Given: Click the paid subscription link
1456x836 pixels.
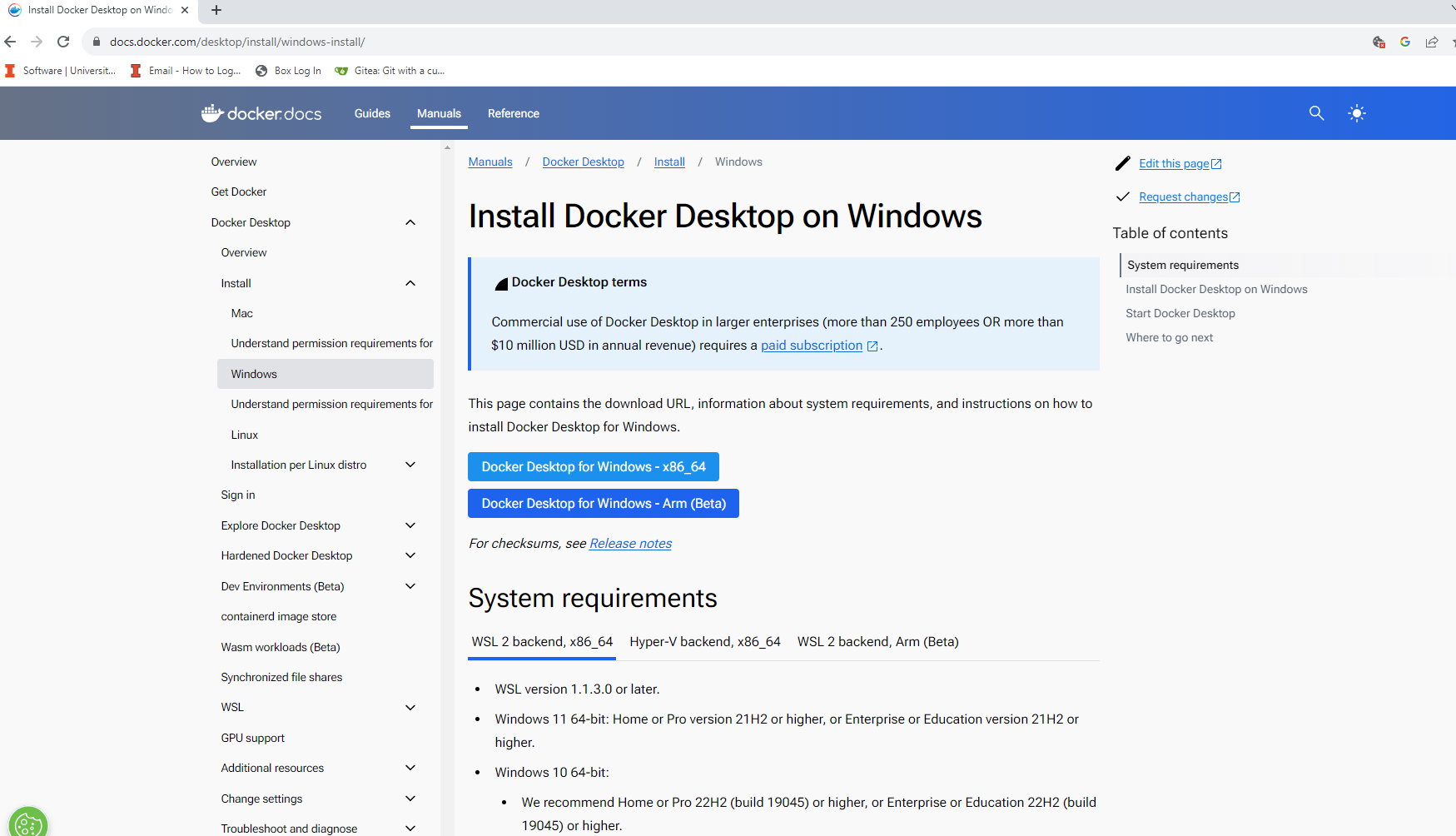Looking at the screenshot, I should pyautogui.click(x=811, y=346).
